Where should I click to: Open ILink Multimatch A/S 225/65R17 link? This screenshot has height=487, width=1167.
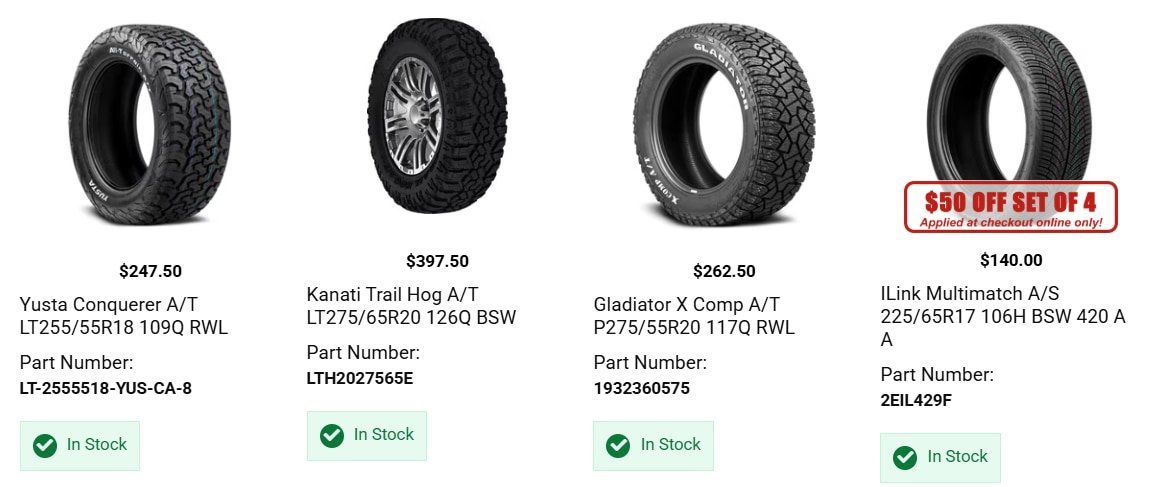tap(1003, 316)
